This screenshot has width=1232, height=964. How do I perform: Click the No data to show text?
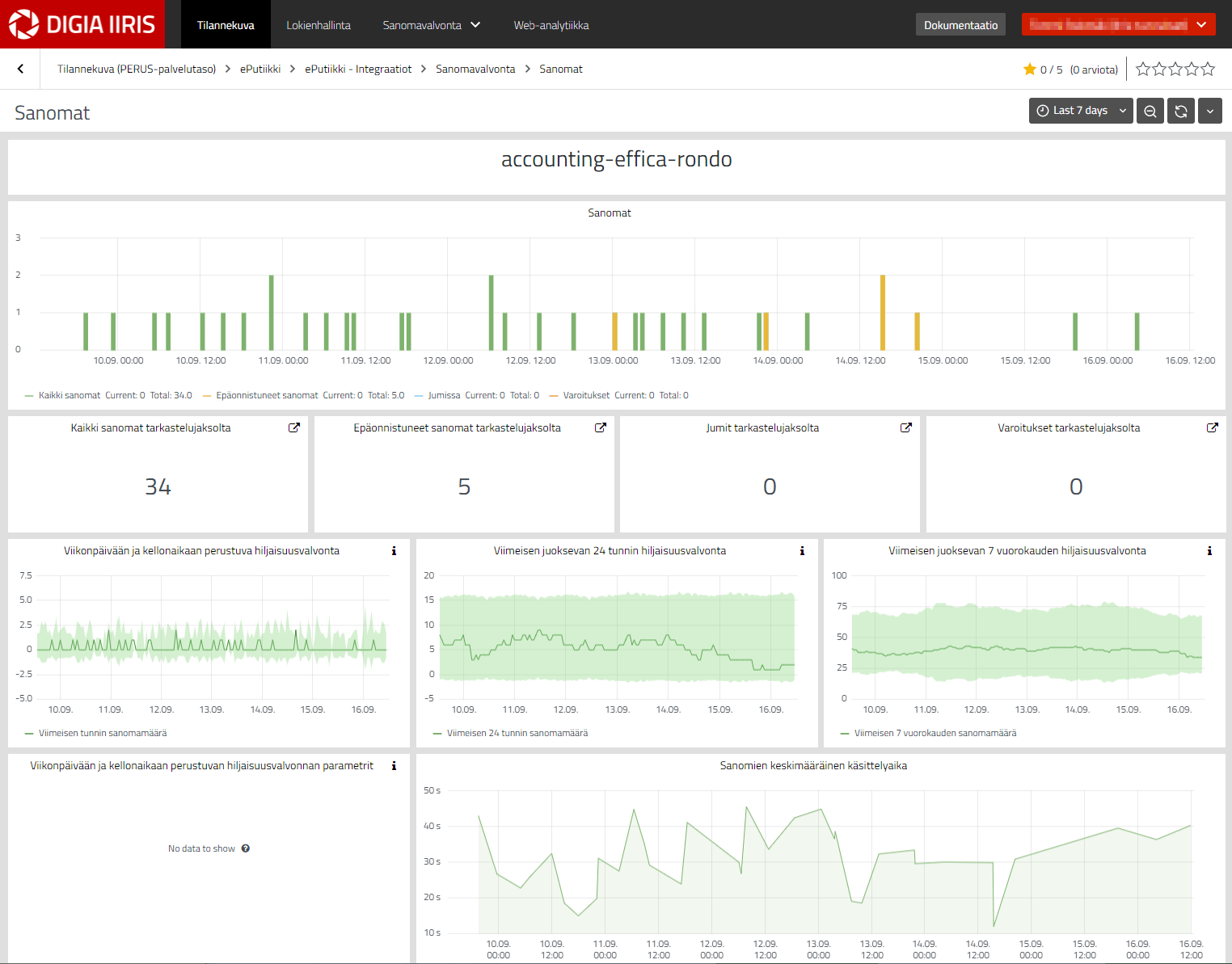(201, 848)
